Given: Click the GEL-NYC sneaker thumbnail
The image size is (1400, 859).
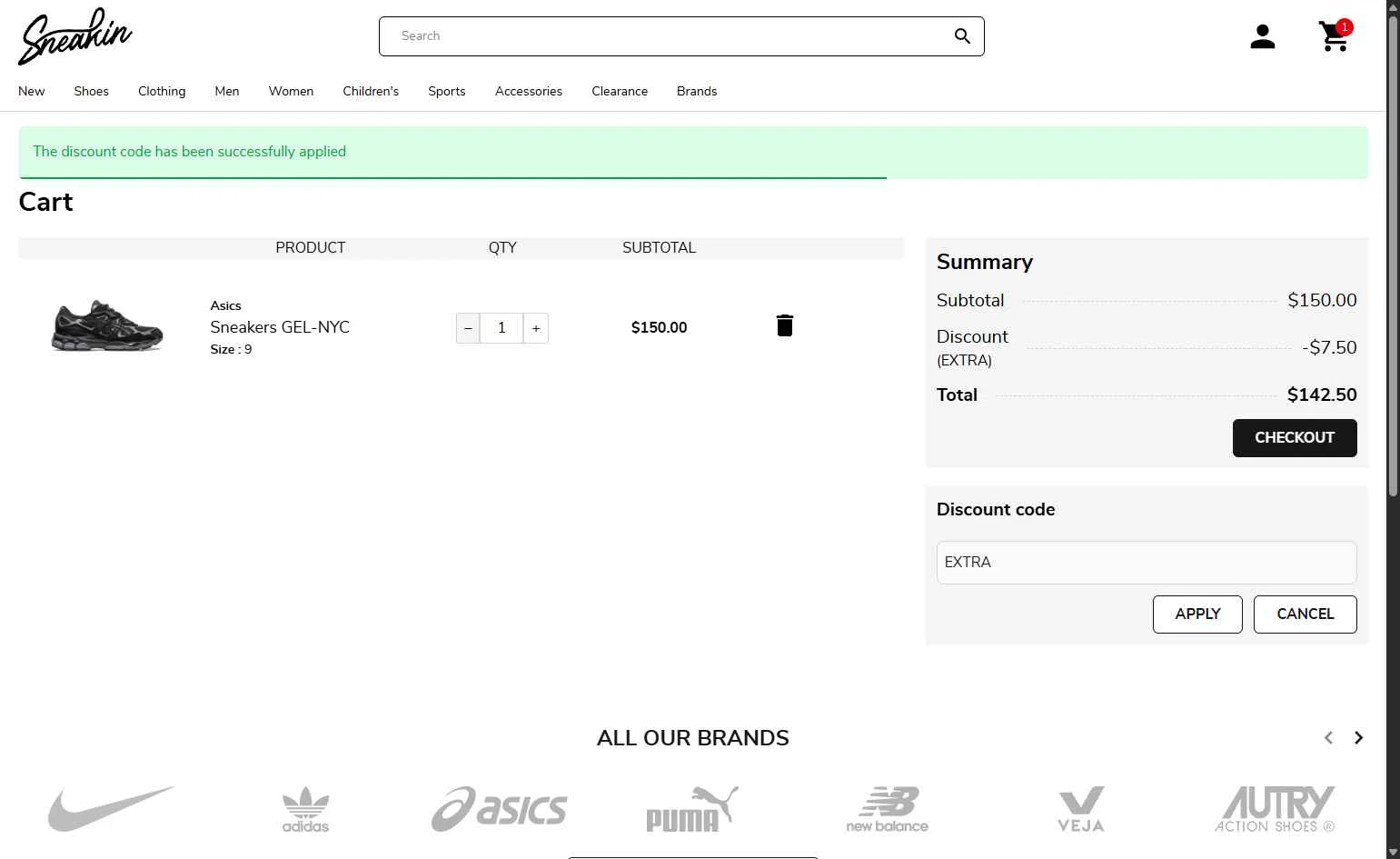Looking at the screenshot, I should [x=107, y=325].
